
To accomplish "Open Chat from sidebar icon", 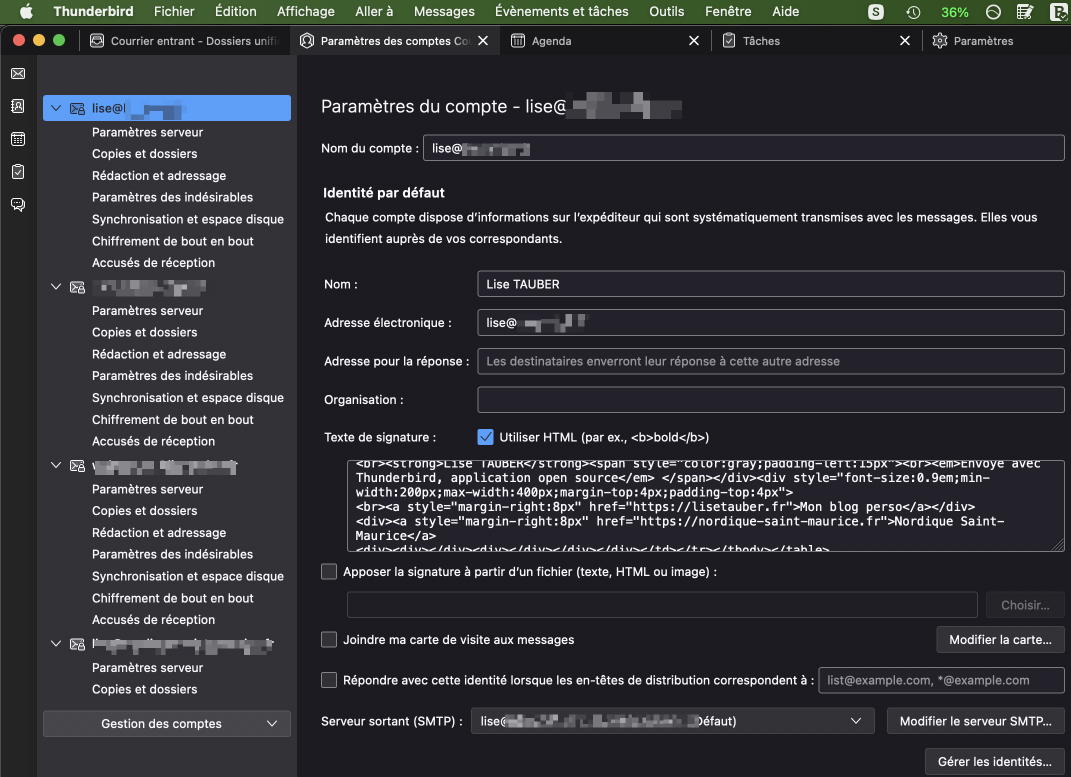I will 18,204.
